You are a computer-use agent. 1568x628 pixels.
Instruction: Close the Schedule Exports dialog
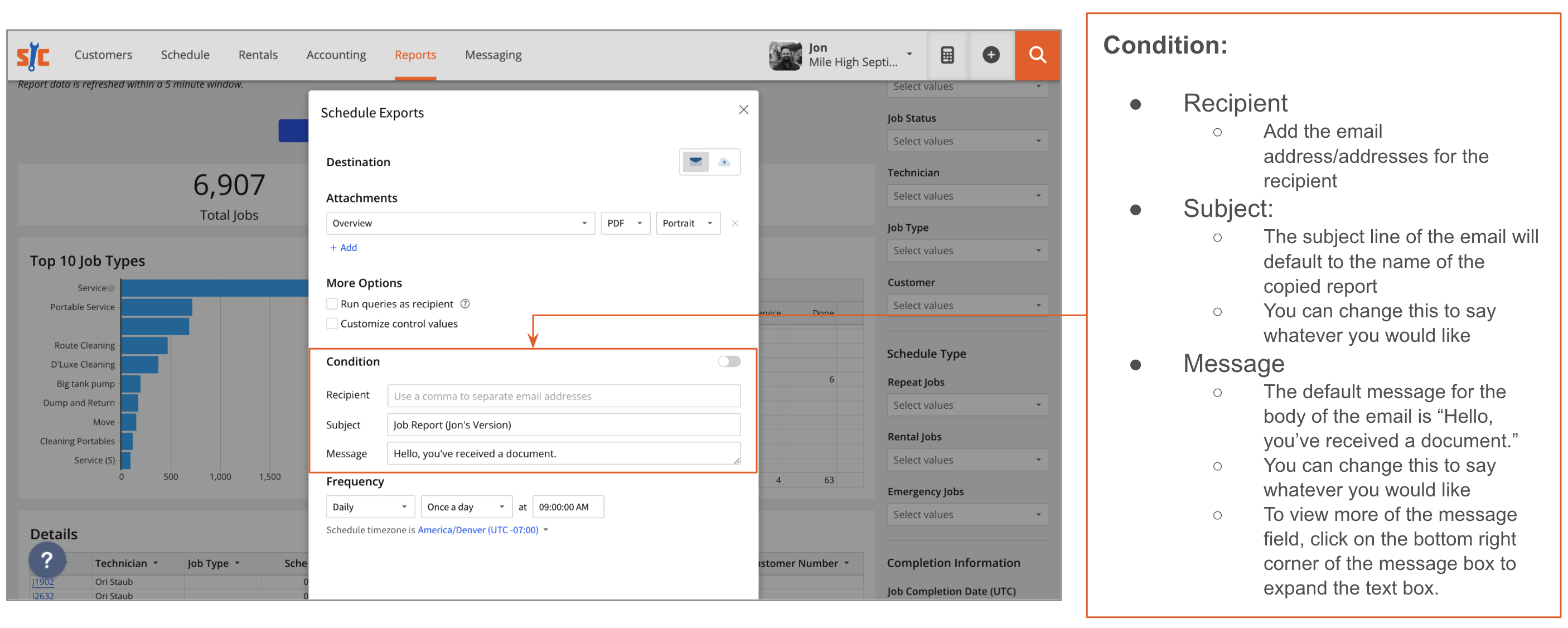(x=743, y=110)
